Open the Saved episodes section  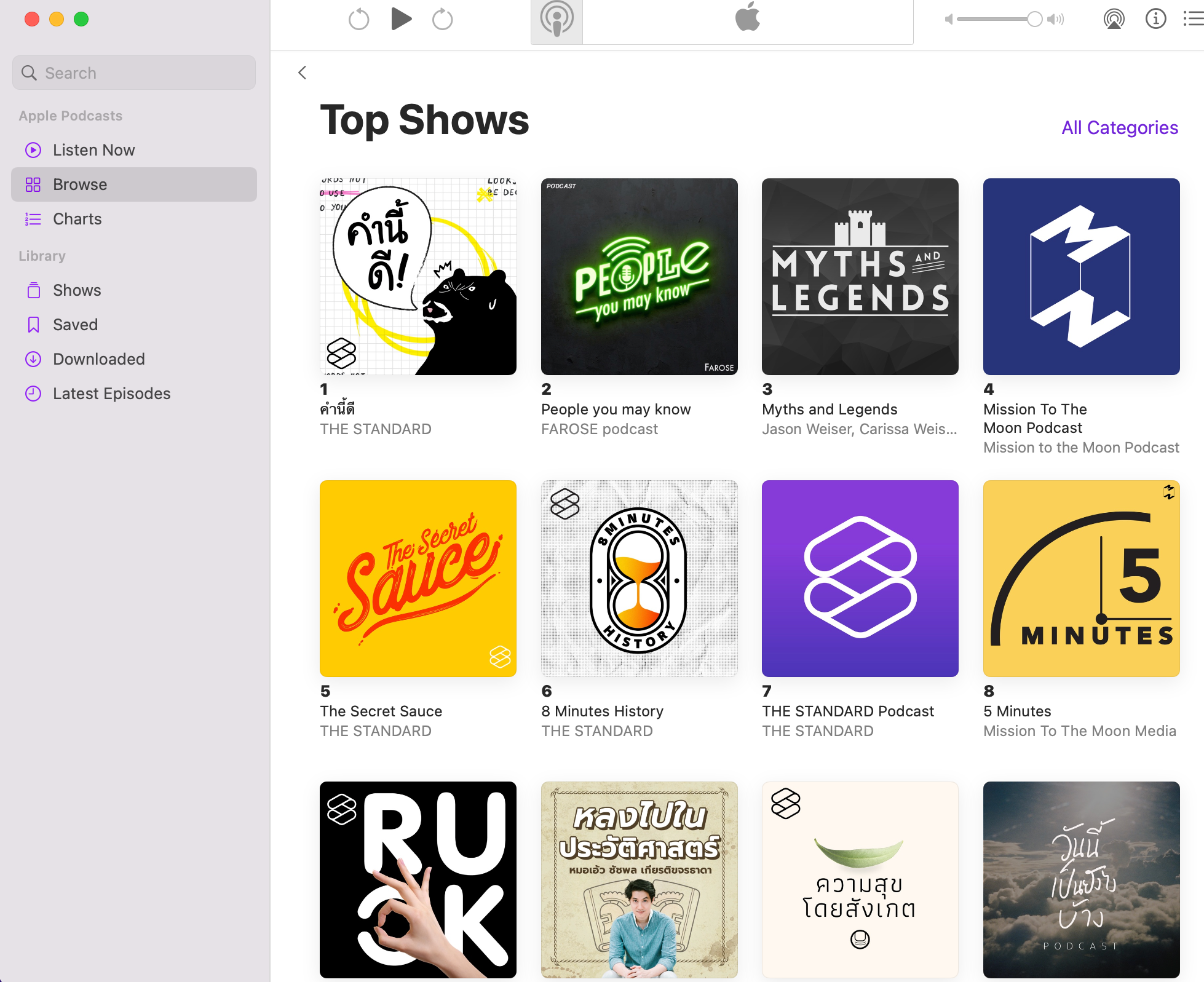click(75, 325)
